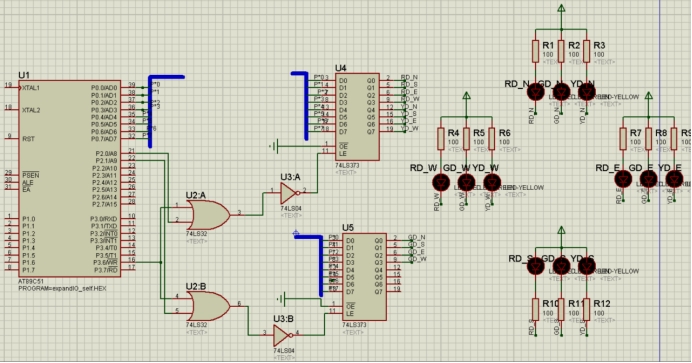This screenshot has width=692, height=363.
Task: Click the U3:A inverter symbol
Action: pyautogui.click(x=289, y=193)
